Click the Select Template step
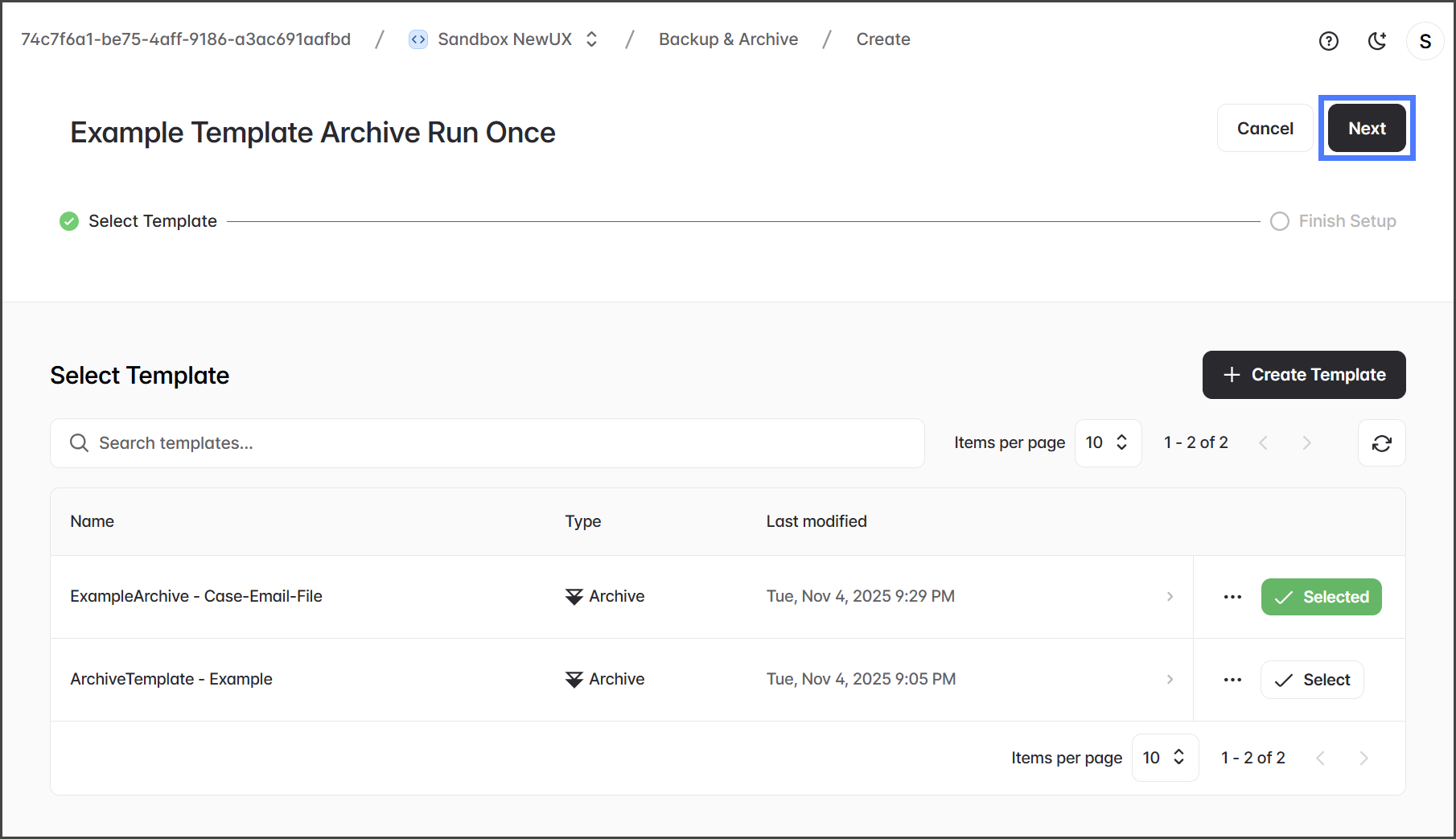The width and height of the screenshot is (1456, 839). [x=152, y=221]
